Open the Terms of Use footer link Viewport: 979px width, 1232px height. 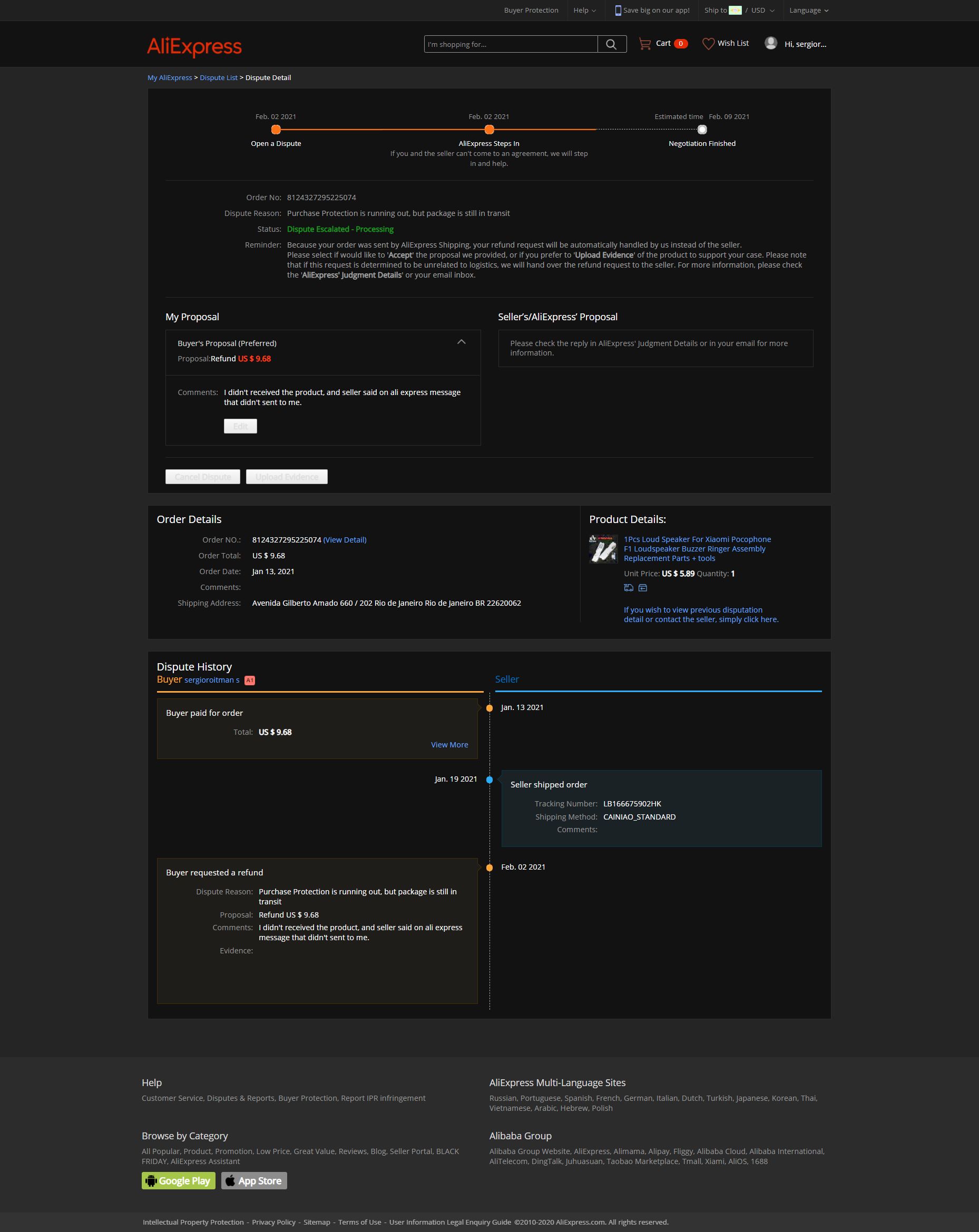[x=359, y=1223]
